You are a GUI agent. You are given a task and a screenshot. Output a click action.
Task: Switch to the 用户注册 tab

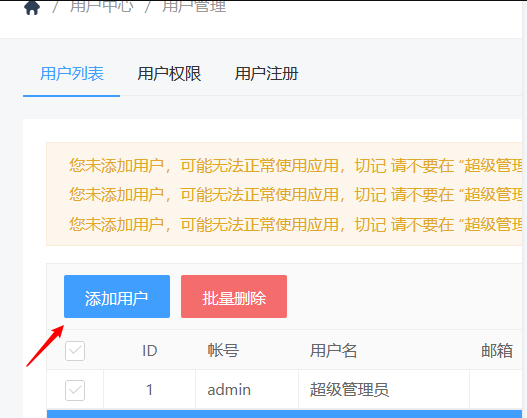click(x=266, y=74)
